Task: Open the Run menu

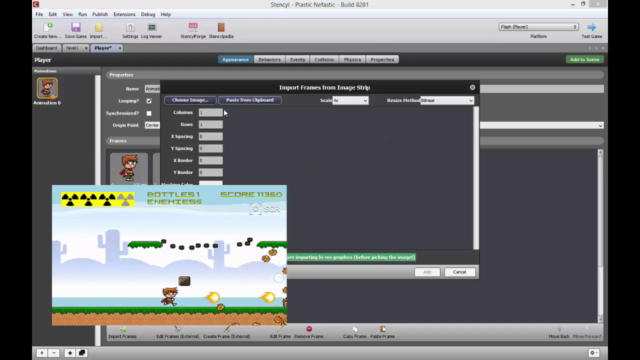Action: [82, 14]
